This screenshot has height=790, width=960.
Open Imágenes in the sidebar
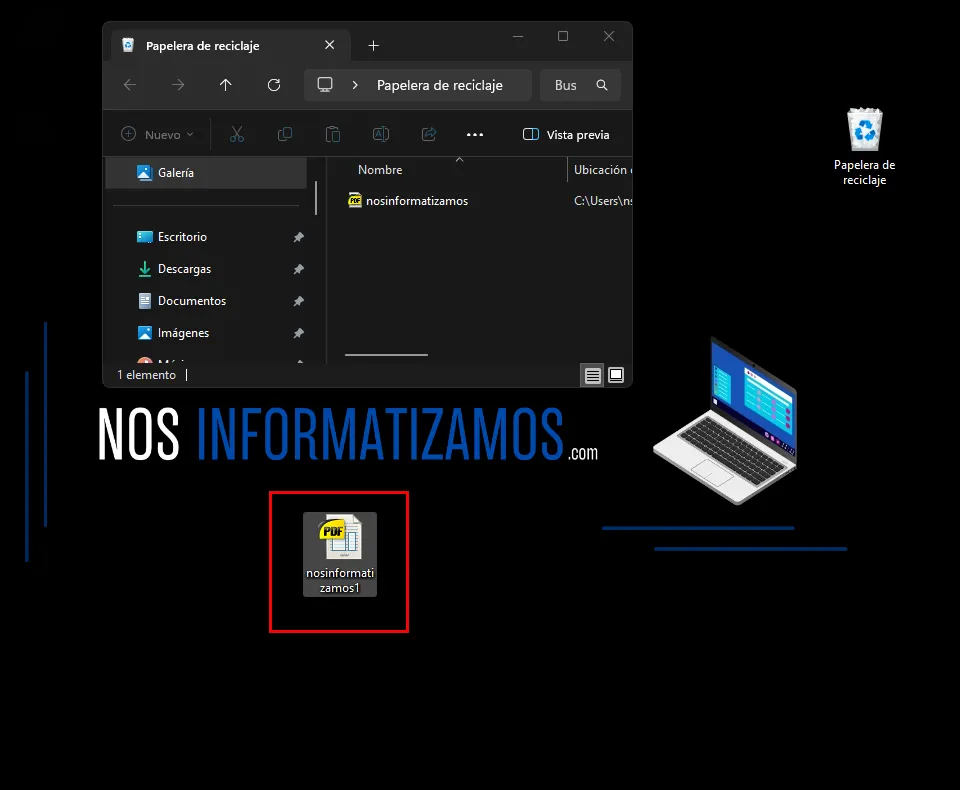pos(183,333)
